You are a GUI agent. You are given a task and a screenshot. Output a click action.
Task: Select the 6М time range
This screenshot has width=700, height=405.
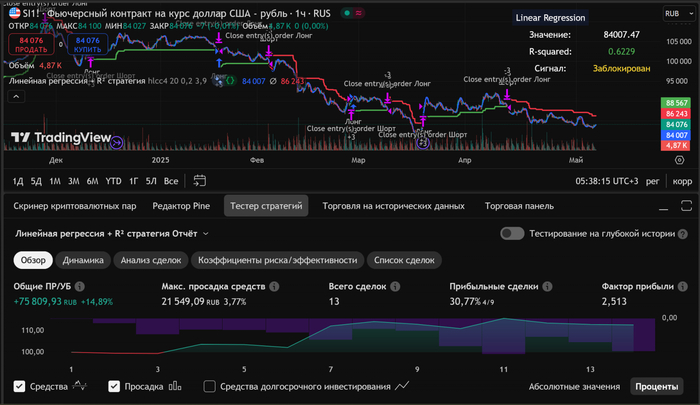pos(92,181)
